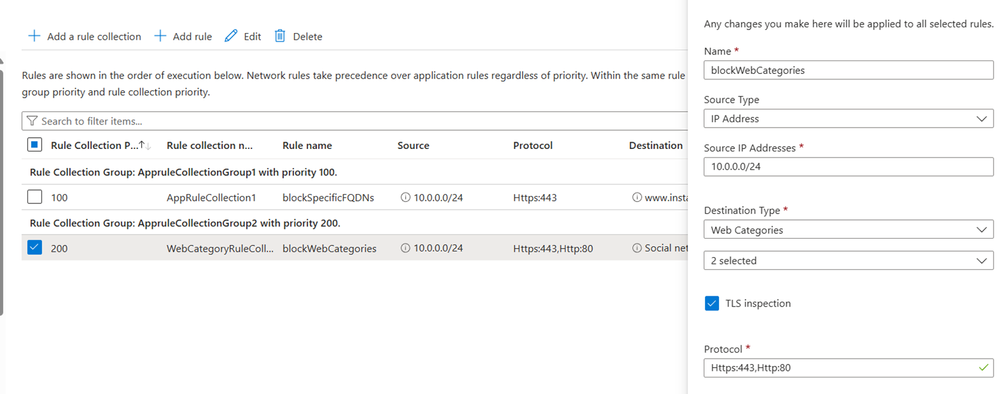The height and width of the screenshot is (394, 999).
Task: Click the WebCategoryRuleColl... cell
Action: [x=220, y=249]
